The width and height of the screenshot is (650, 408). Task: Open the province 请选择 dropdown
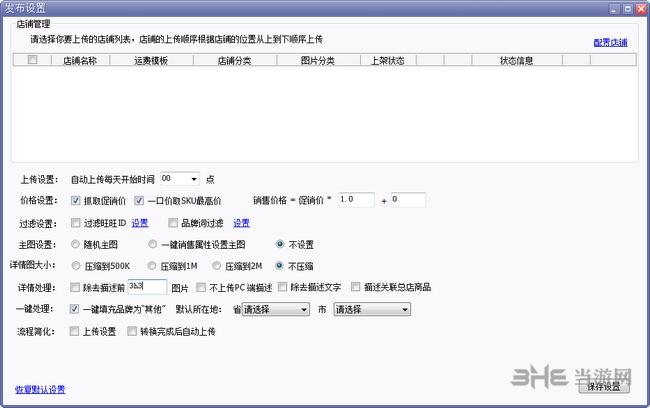[x=276, y=309]
